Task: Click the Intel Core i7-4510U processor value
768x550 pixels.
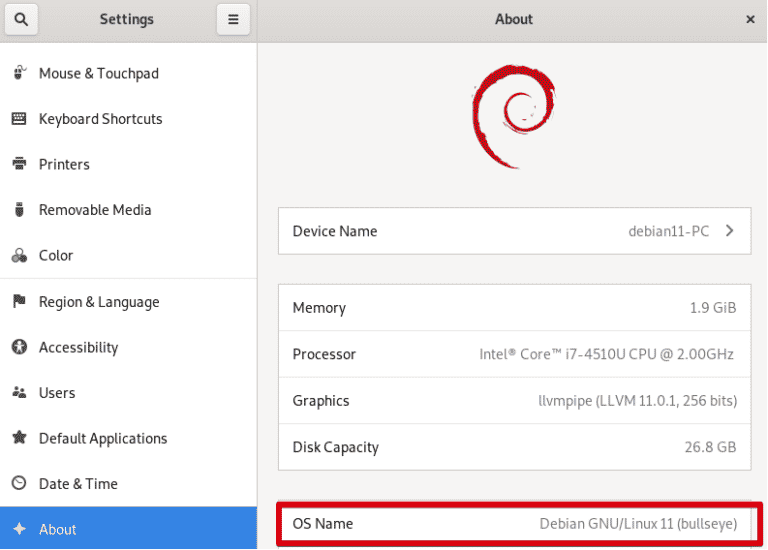Action: pyautogui.click(x=606, y=354)
